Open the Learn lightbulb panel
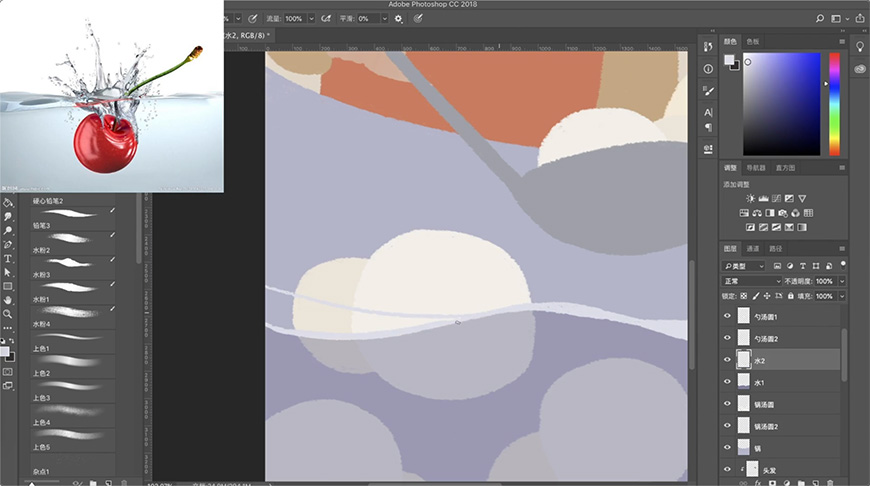This screenshot has width=870, height=486. click(860, 47)
